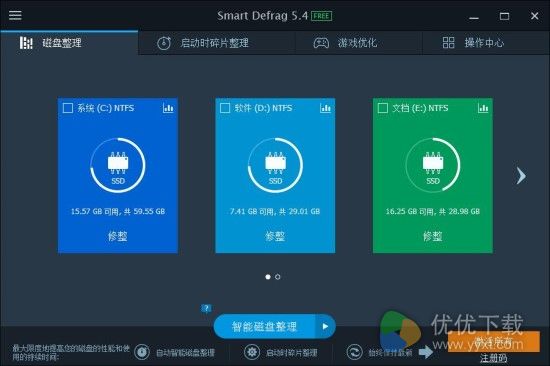The image size is (550, 366).
Task: Open the hamburger main menu
Action: pos(15,15)
